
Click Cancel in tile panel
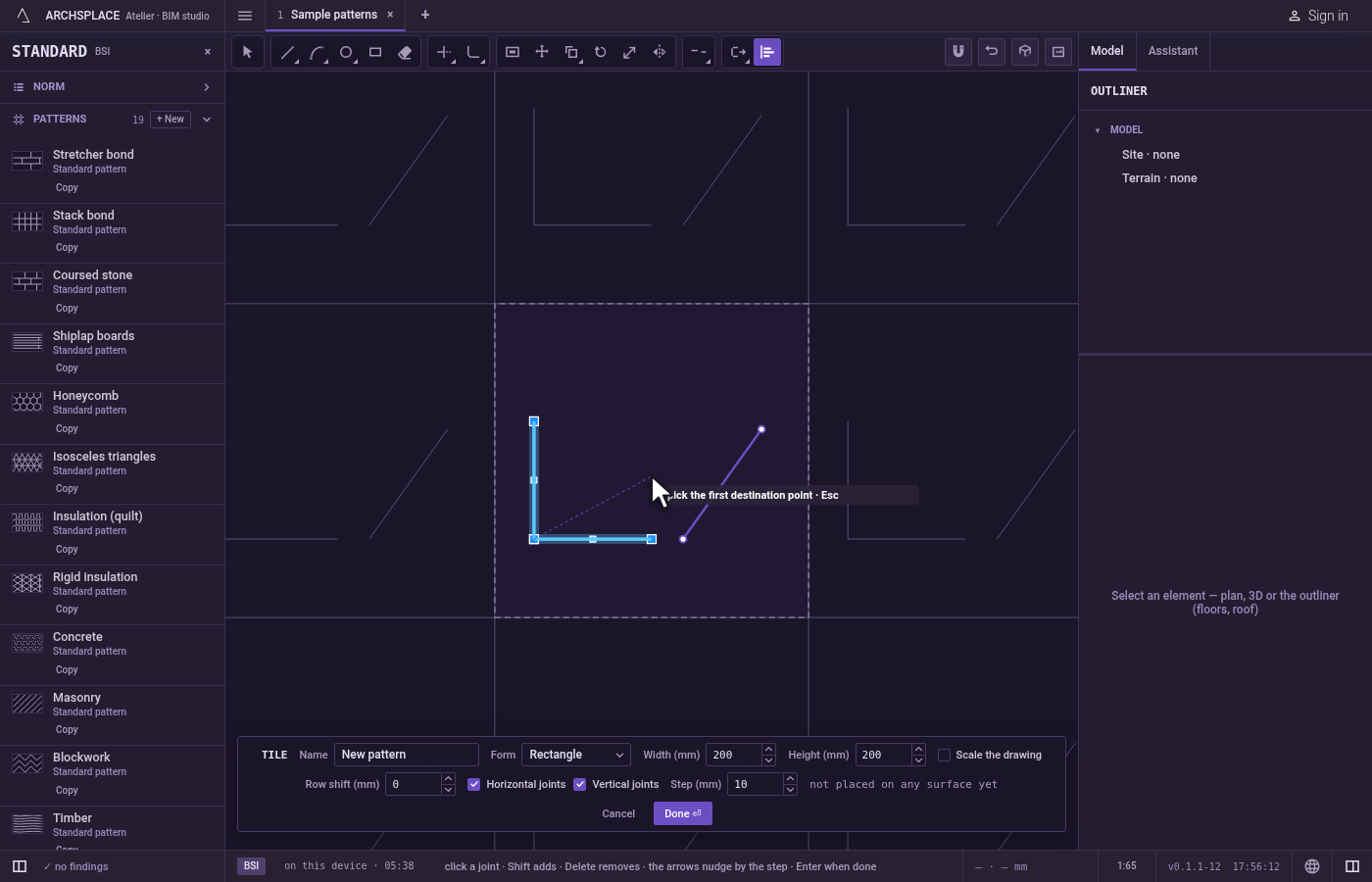coord(618,813)
